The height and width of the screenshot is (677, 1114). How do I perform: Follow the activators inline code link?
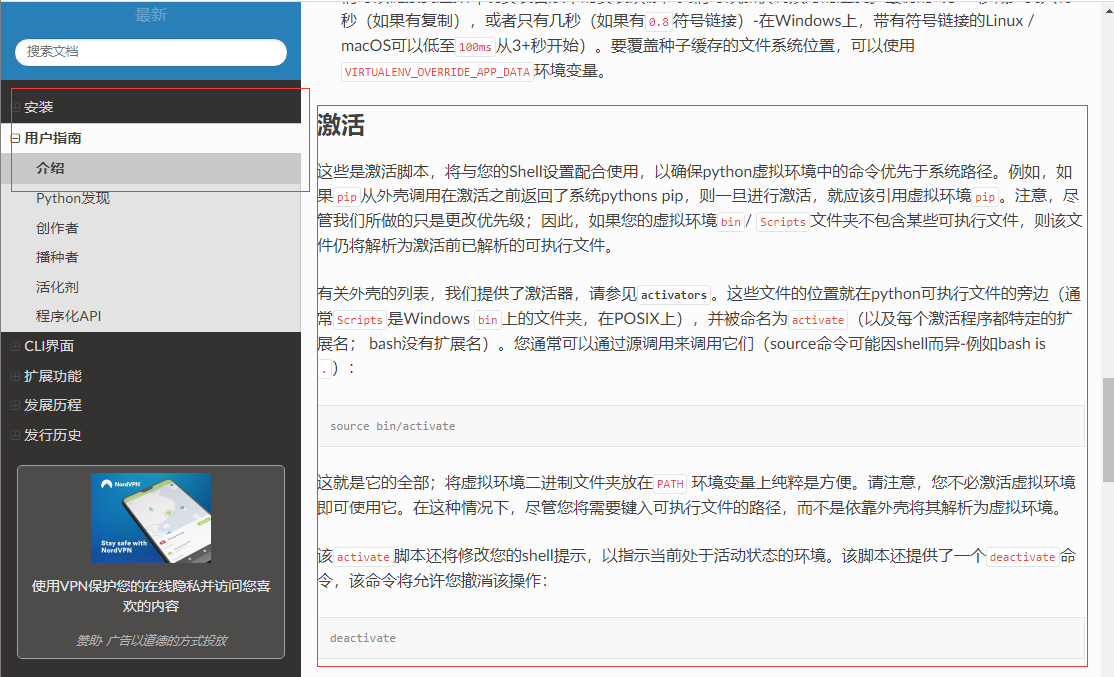tap(674, 295)
